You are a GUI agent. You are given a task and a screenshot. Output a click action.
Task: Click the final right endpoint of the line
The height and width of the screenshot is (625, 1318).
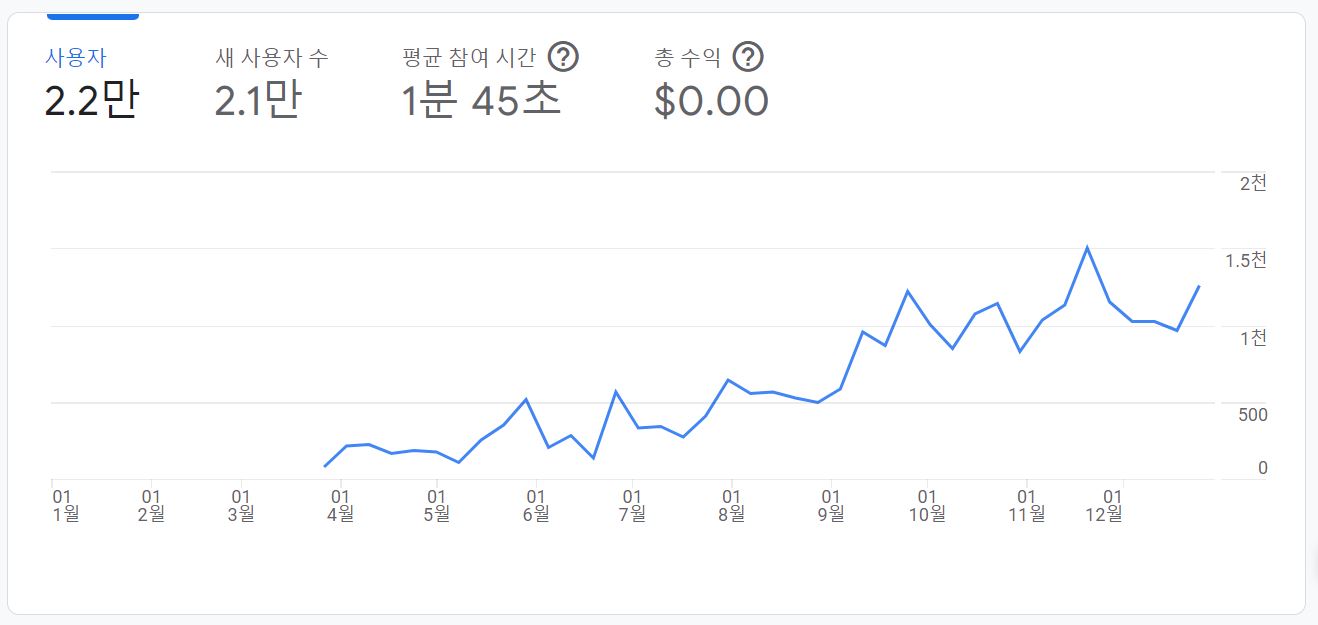(1199, 286)
